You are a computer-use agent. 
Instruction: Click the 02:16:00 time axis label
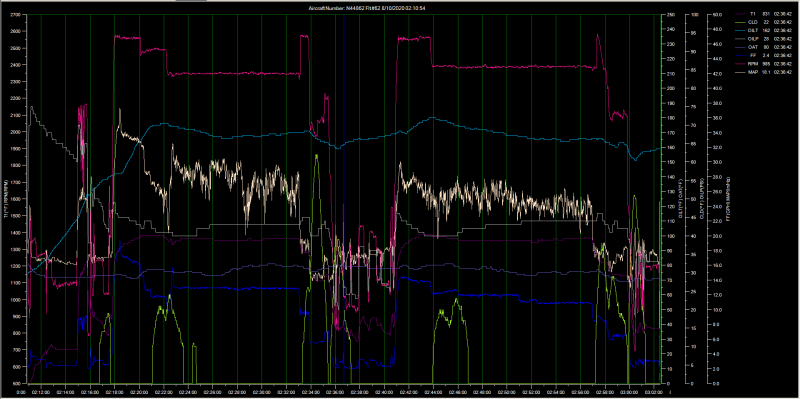click(x=90, y=393)
